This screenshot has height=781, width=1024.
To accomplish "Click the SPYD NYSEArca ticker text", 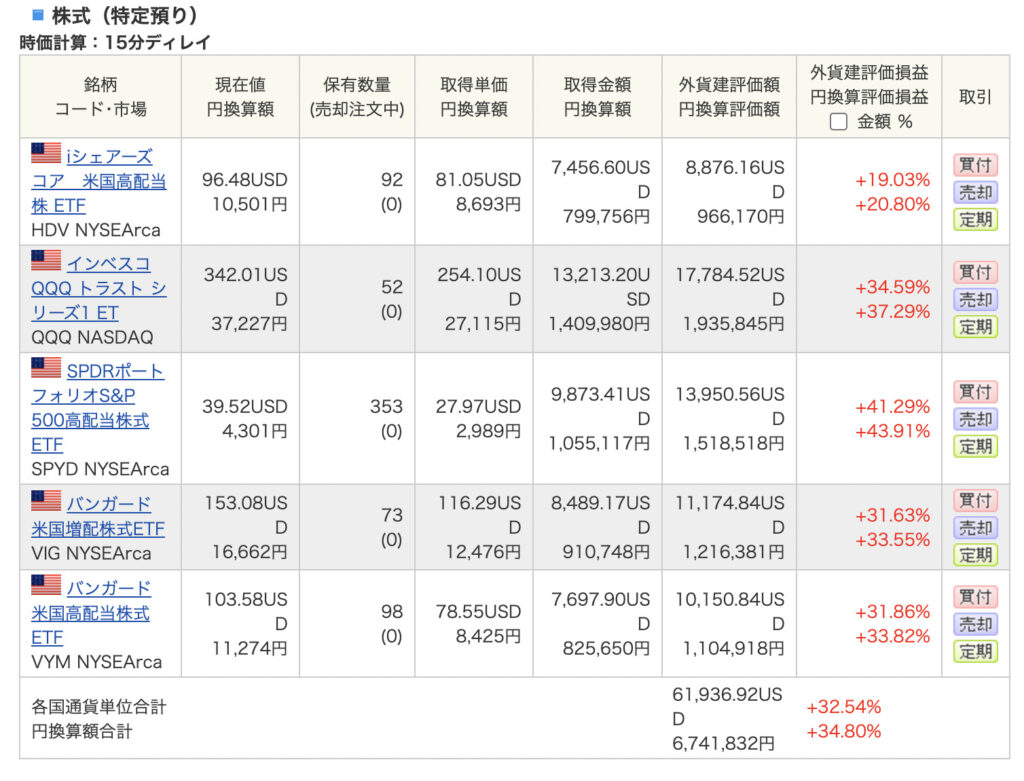I will (x=100, y=470).
